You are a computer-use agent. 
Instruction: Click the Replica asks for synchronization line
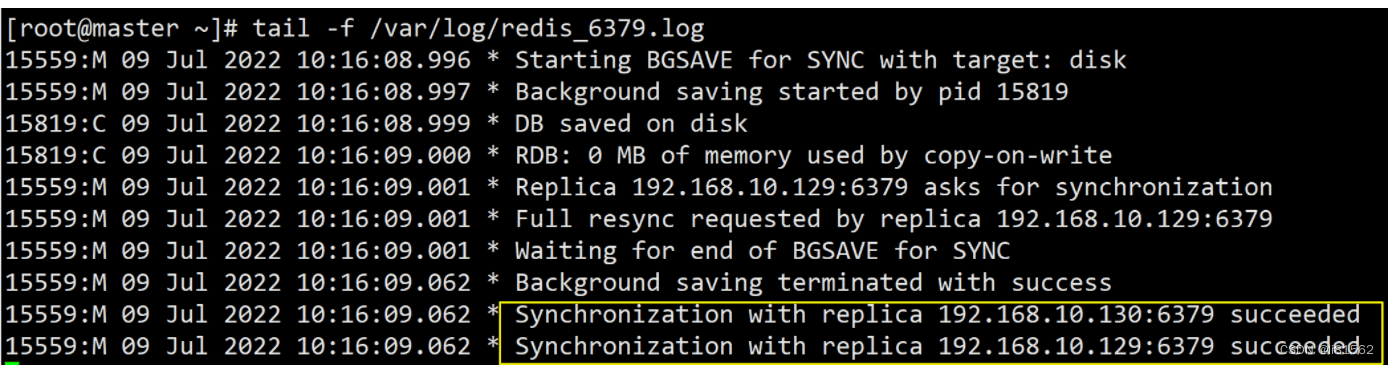639,187
